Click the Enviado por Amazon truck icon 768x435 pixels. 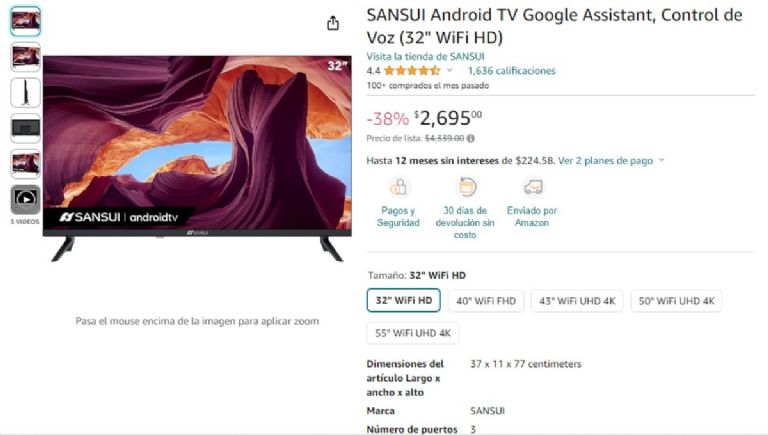point(532,187)
